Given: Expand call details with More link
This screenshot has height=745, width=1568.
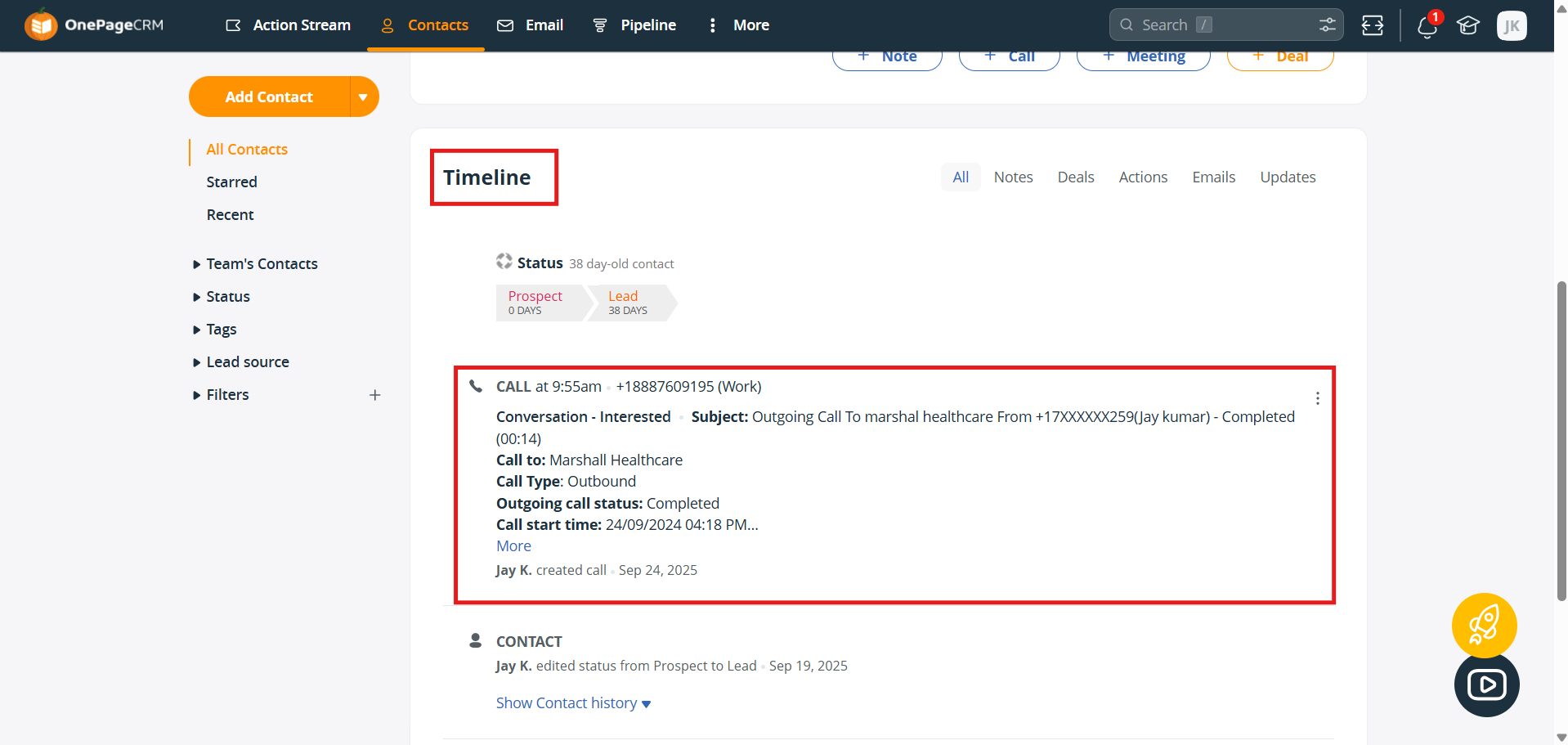Looking at the screenshot, I should 513,546.
